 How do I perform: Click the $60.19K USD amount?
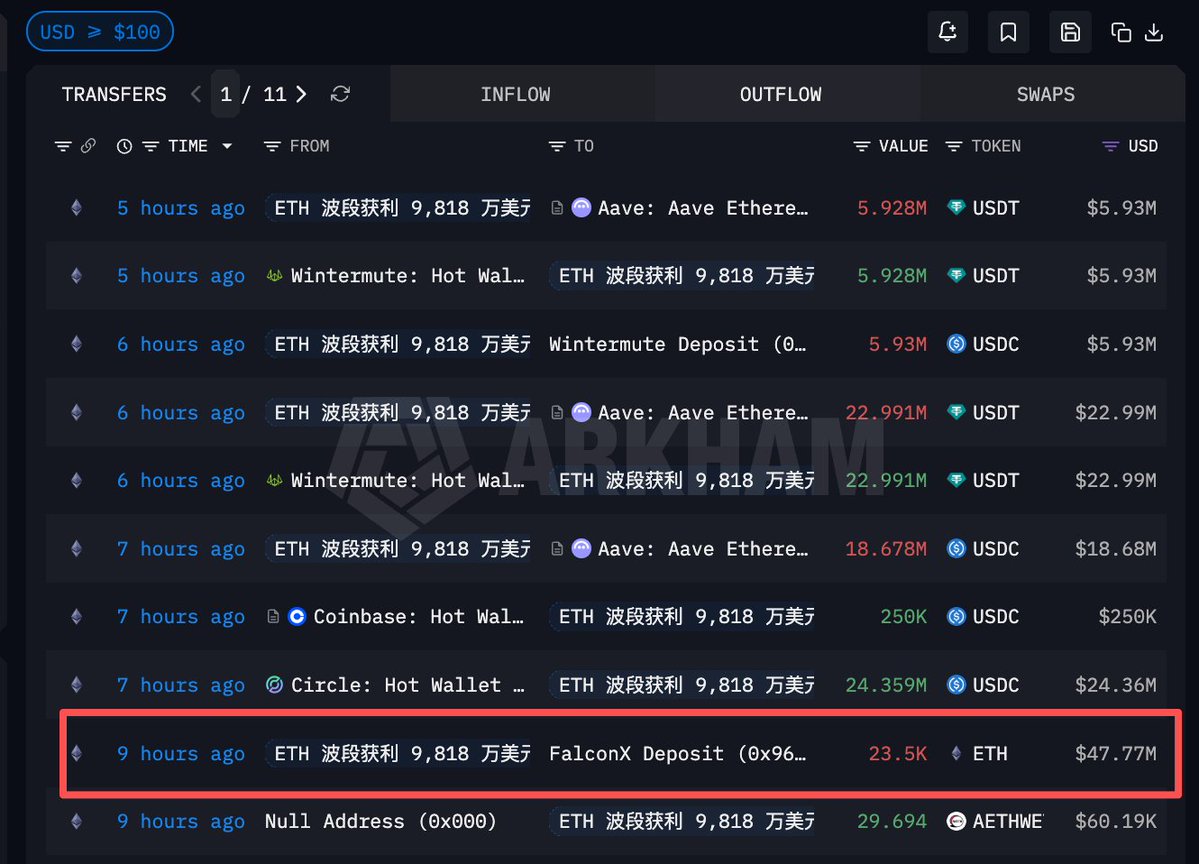[x=1115, y=821]
